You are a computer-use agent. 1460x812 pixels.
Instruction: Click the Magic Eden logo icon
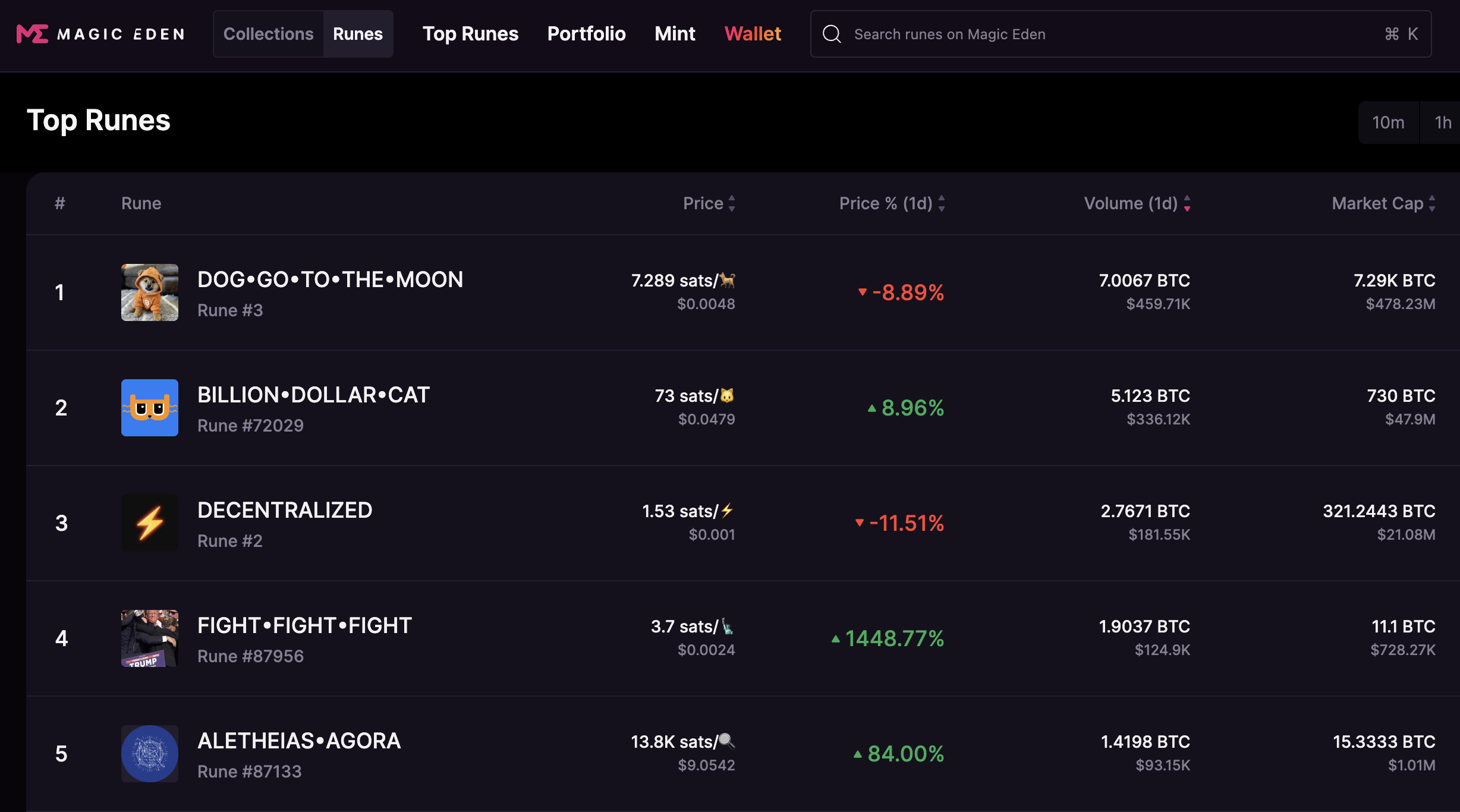pyautogui.click(x=32, y=34)
